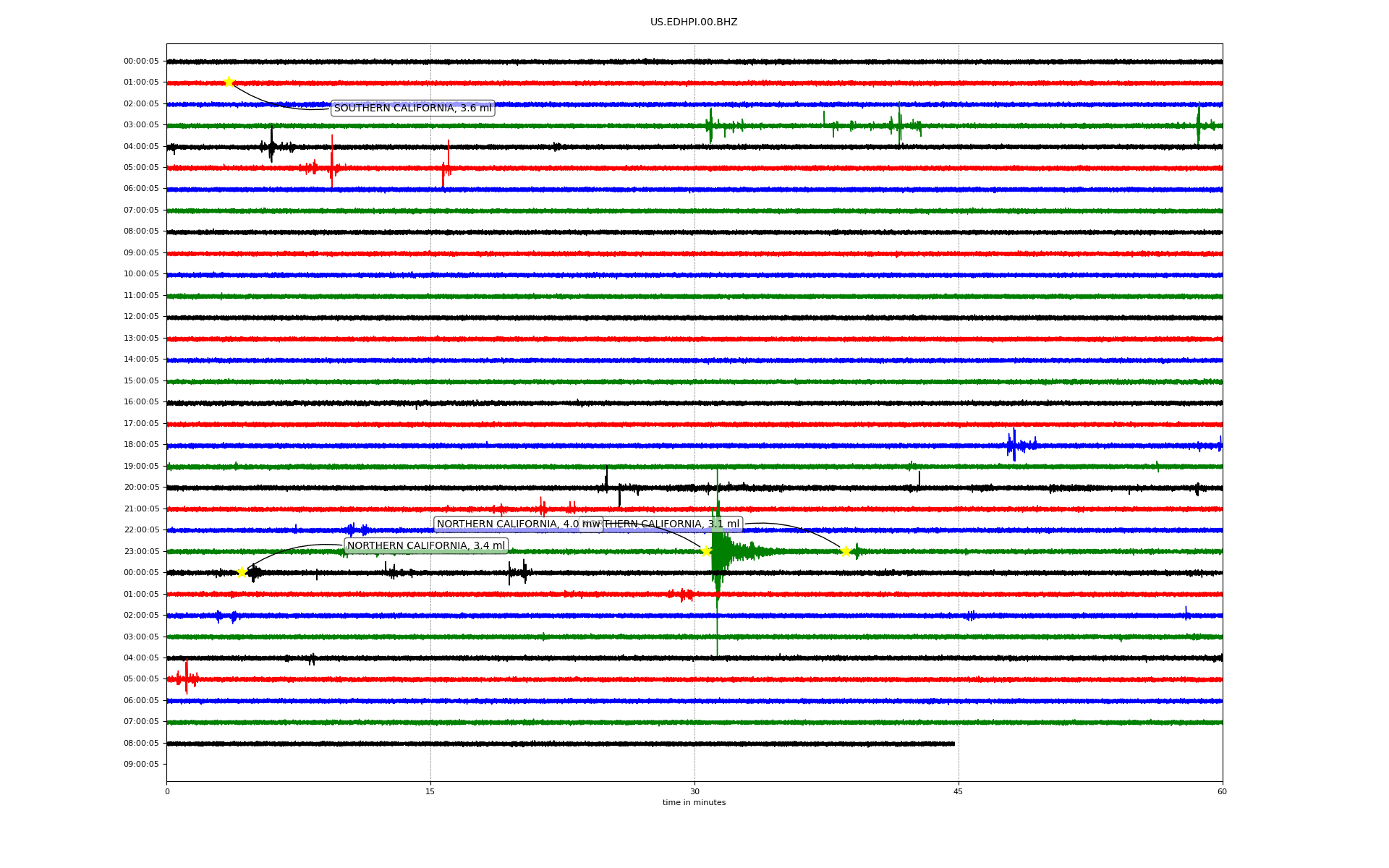Click the red spike on the 05:00:05 trace
The height and width of the screenshot is (868, 1389).
[x=332, y=165]
